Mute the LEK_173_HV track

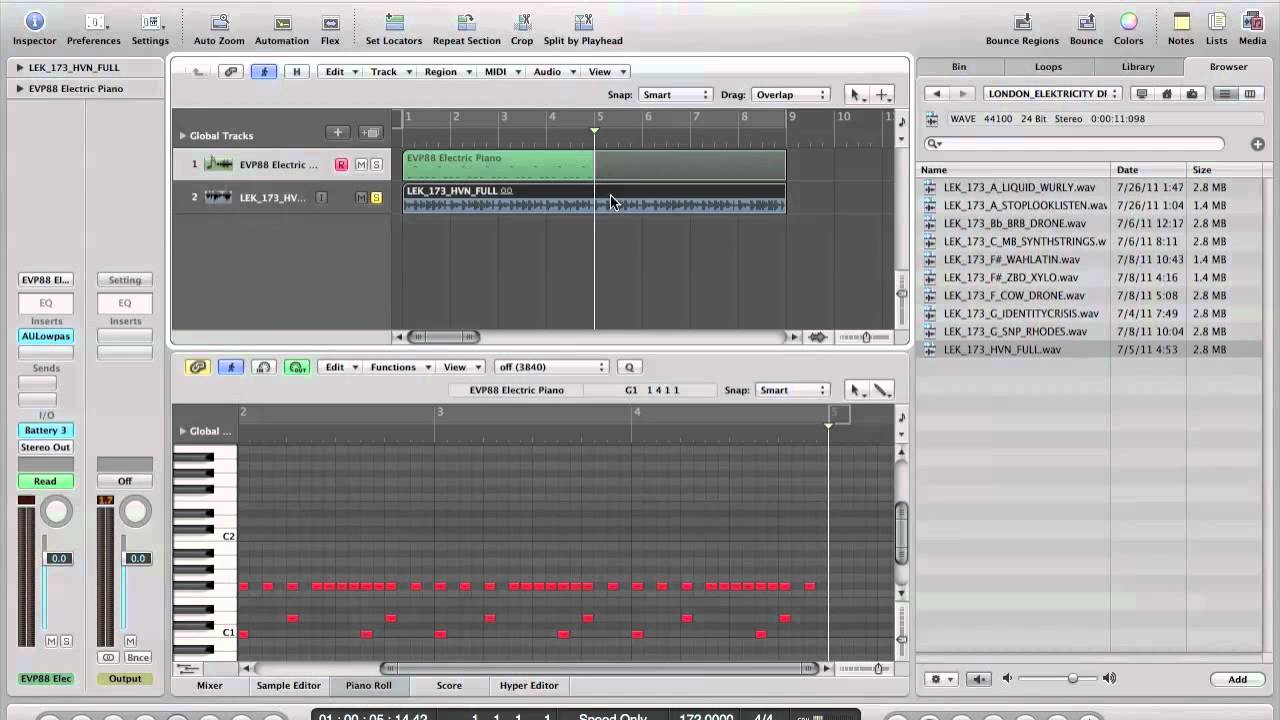pyautogui.click(x=361, y=197)
